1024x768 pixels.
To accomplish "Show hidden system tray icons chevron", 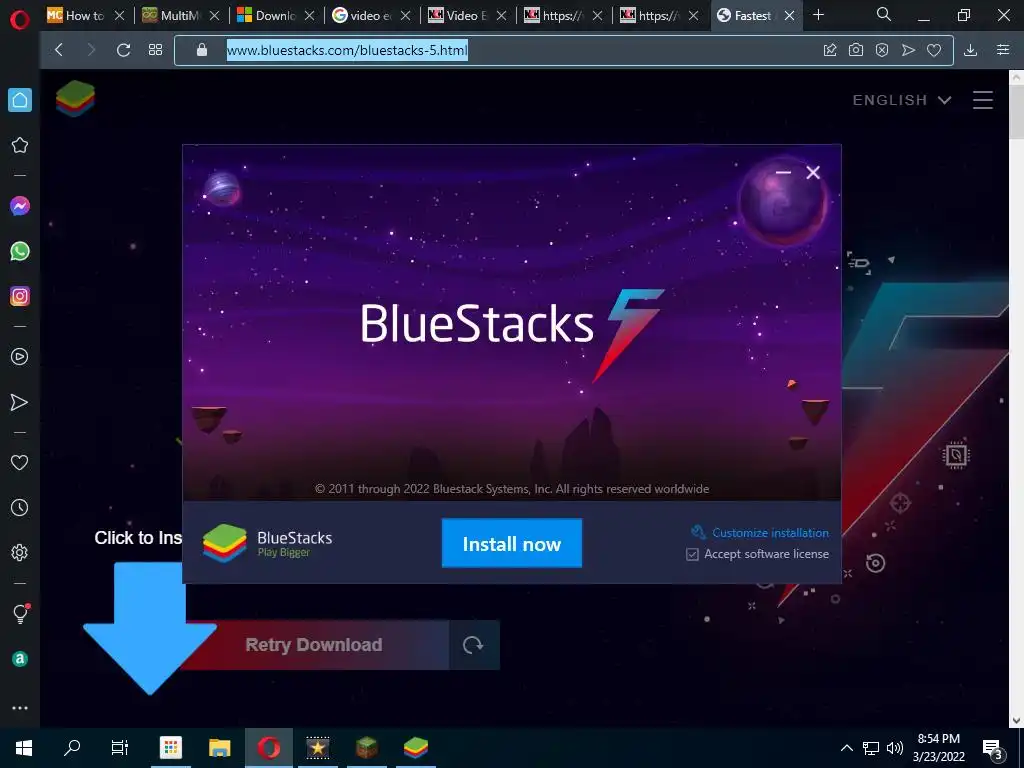I will coord(846,748).
